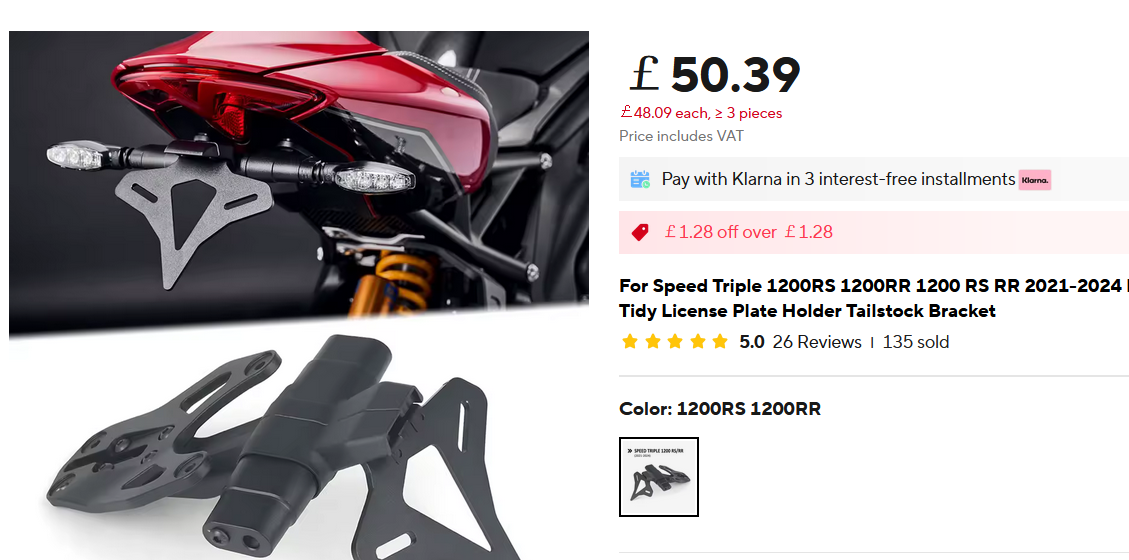The height and width of the screenshot is (560, 1129).
Task: Click the Speed Triple license plate holder title
Action: point(874,299)
